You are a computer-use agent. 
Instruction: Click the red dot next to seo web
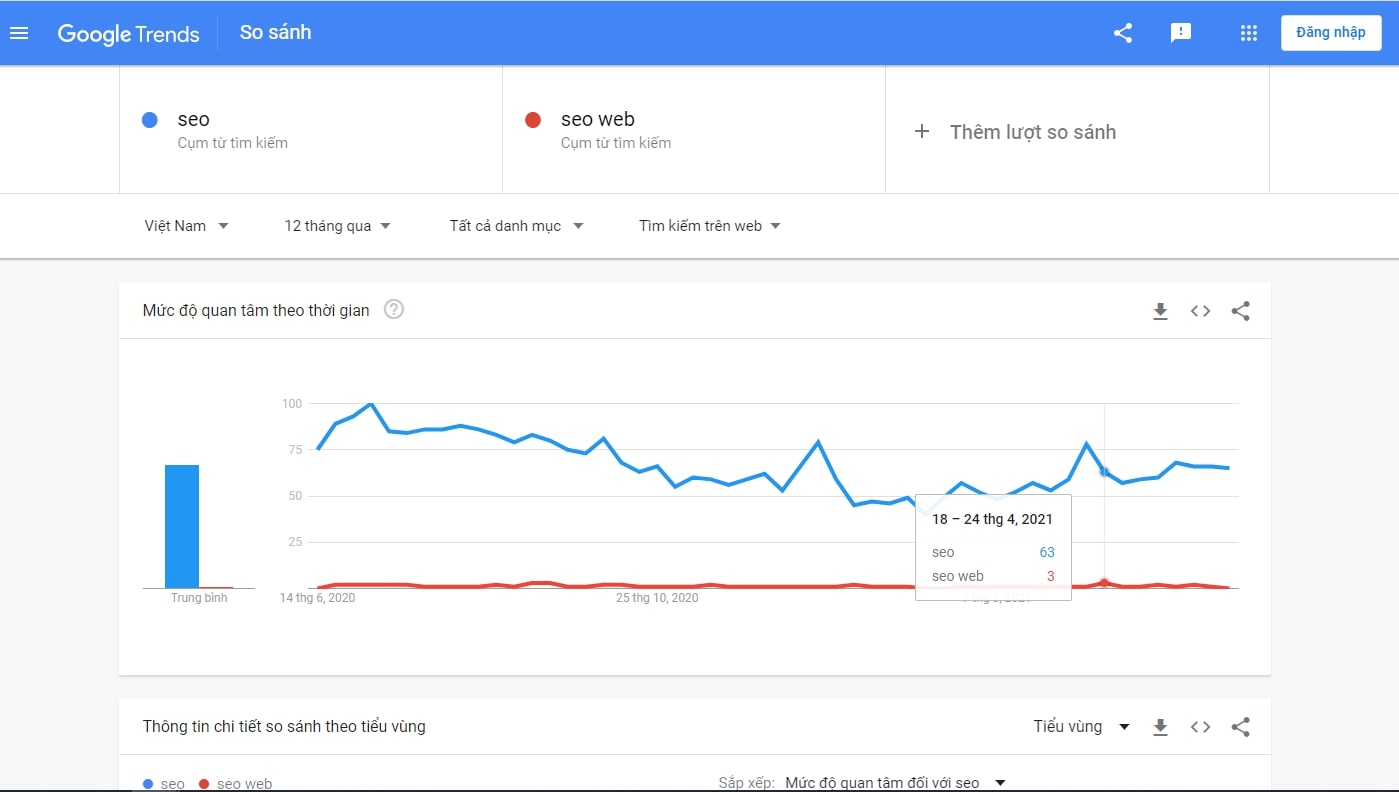(533, 120)
